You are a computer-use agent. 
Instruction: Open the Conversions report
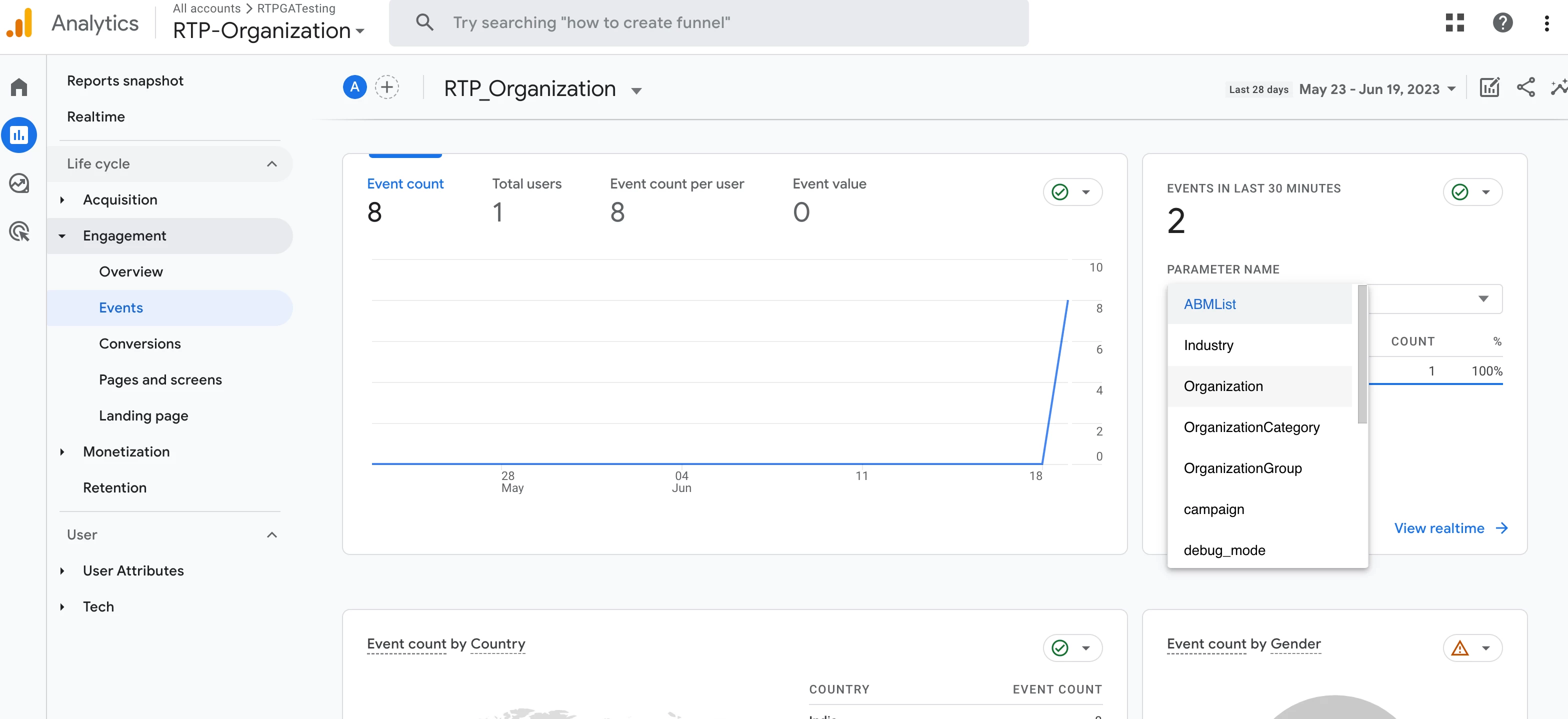pyautogui.click(x=140, y=344)
